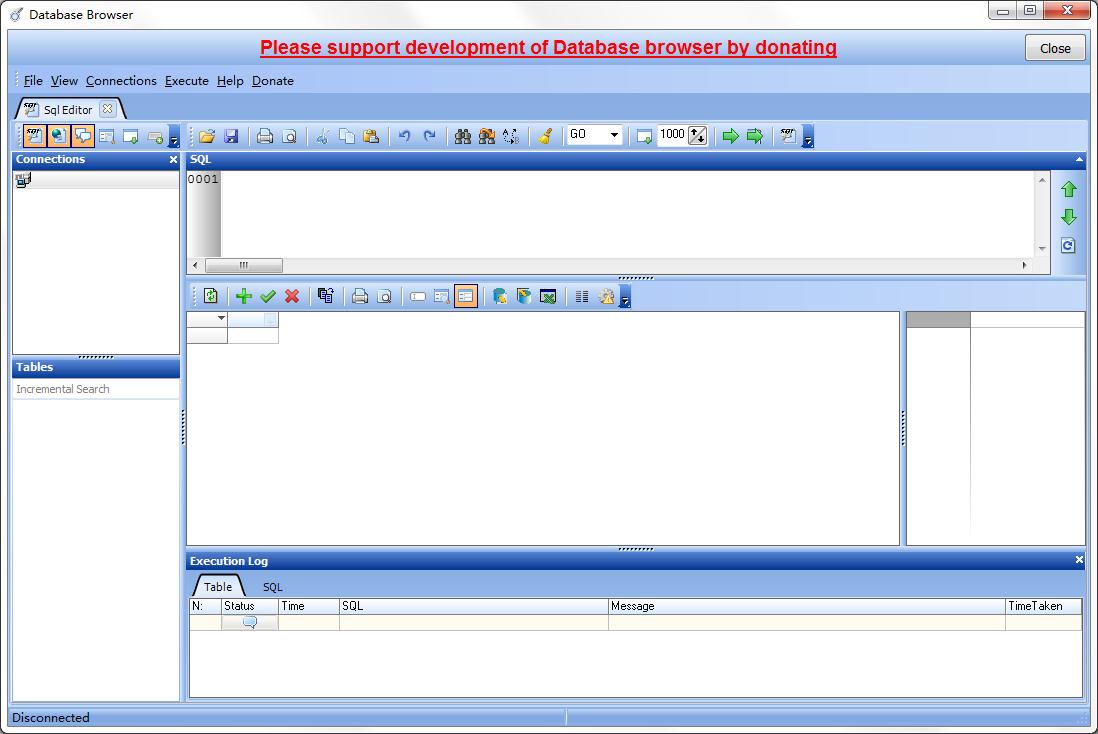Viewport: 1098px width, 734px height.
Task: Collapse the SQL panel header arrow
Action: coord(1079,160)
